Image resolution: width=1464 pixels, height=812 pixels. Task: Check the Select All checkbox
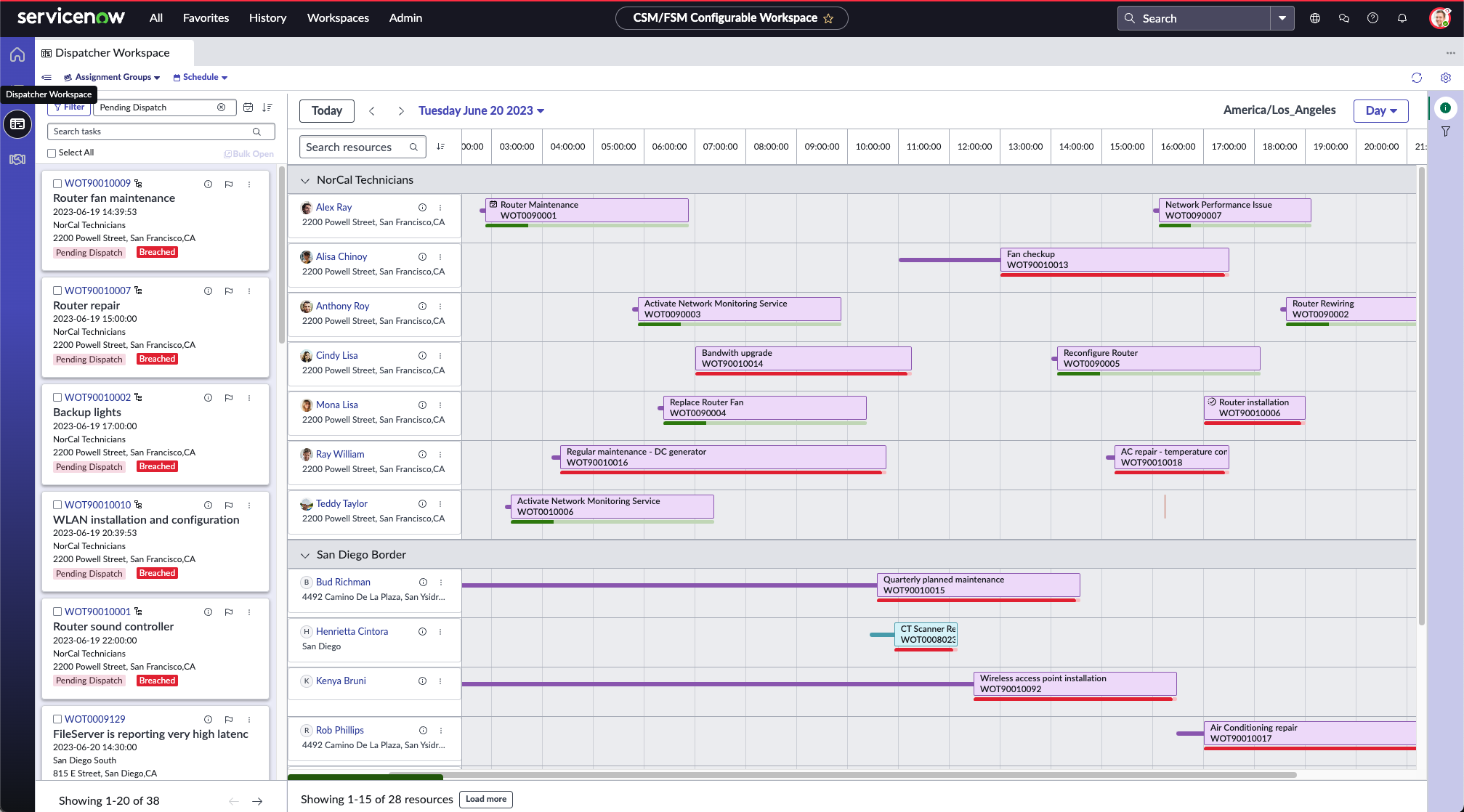click(x=52, y=153)
